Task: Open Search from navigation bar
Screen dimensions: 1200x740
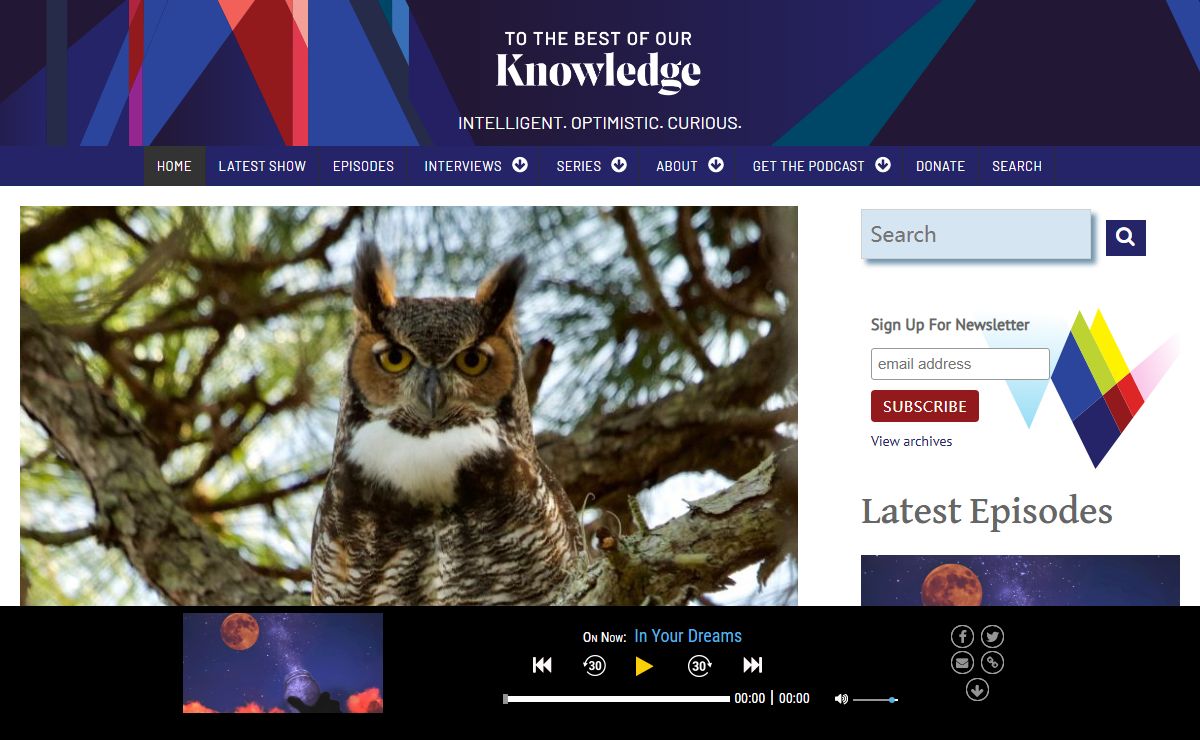Action: click(1017, 166)
